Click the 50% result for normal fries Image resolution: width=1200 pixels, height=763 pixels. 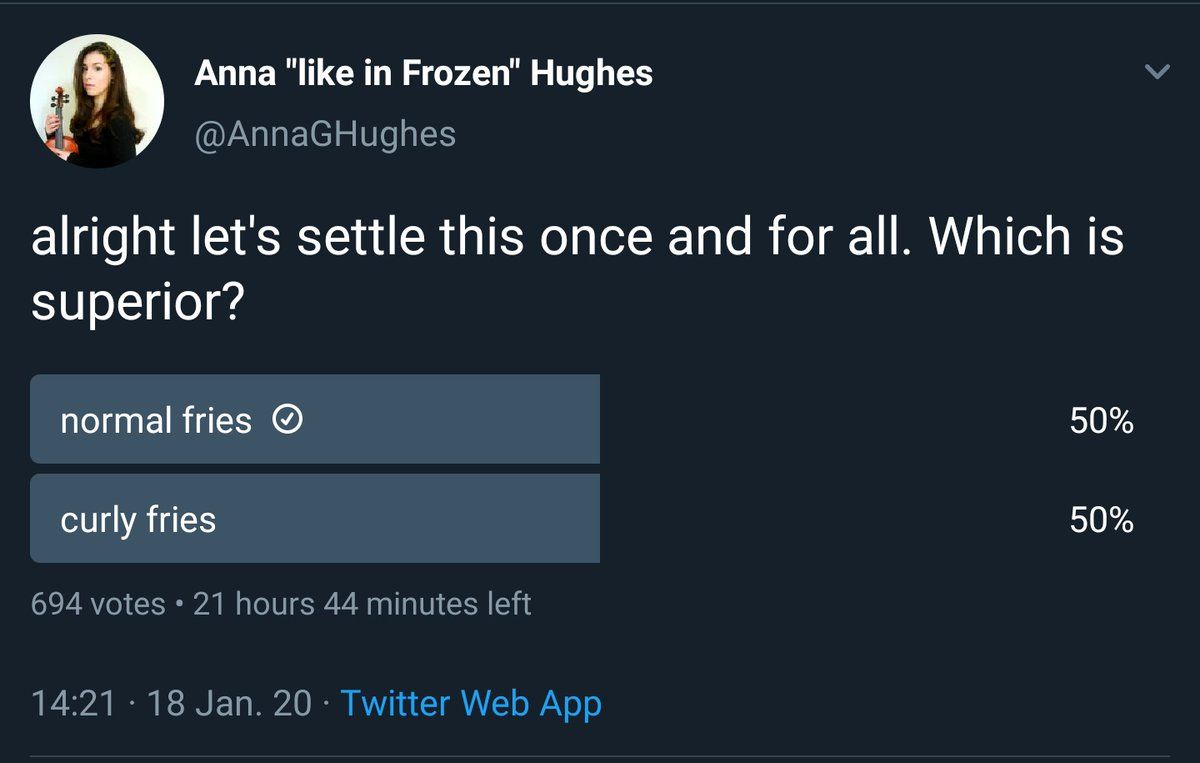pyautogui.click(x=1101, y=421)
